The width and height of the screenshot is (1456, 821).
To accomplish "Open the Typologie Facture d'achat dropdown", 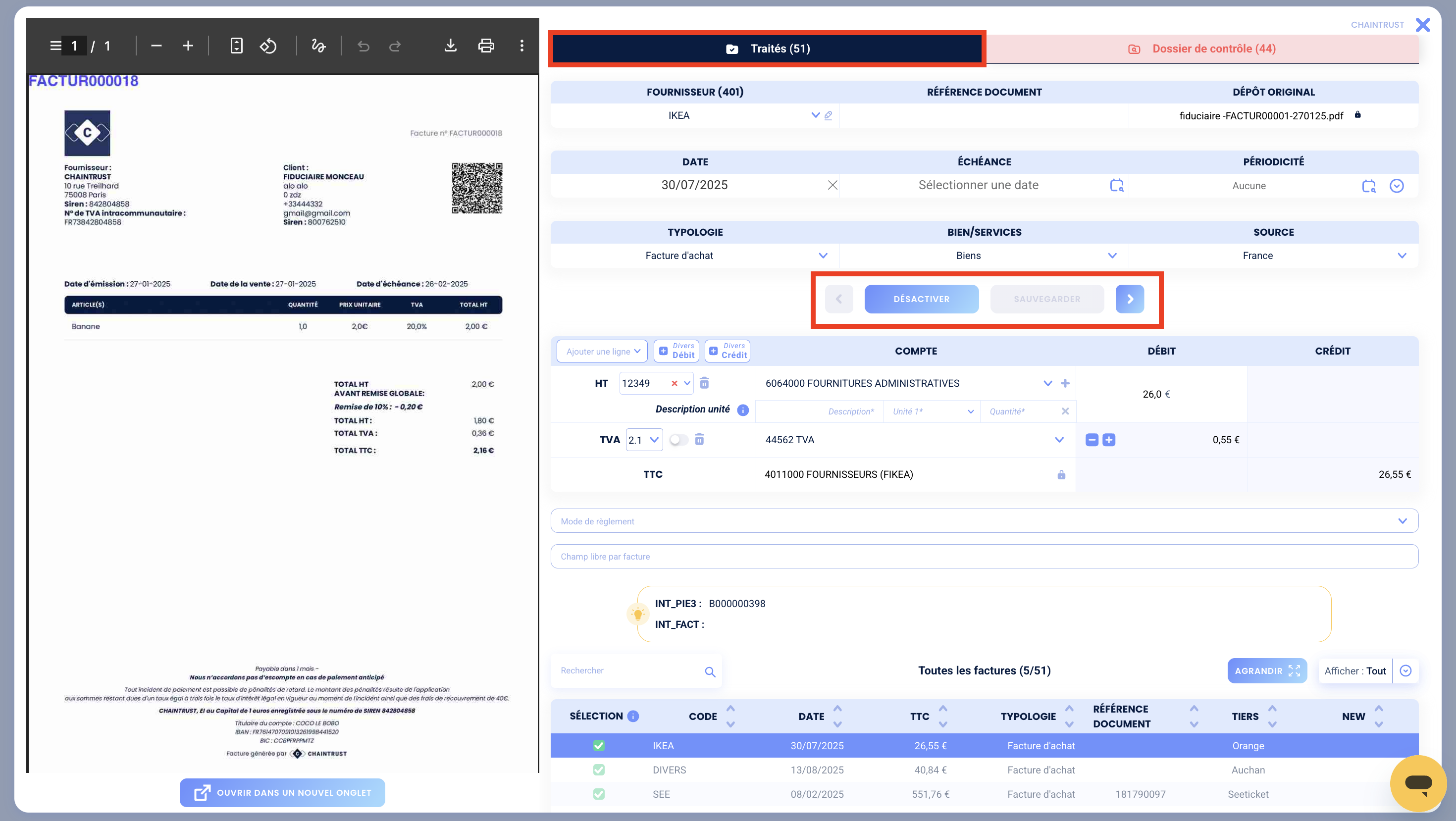I will (x=823, y=256).
